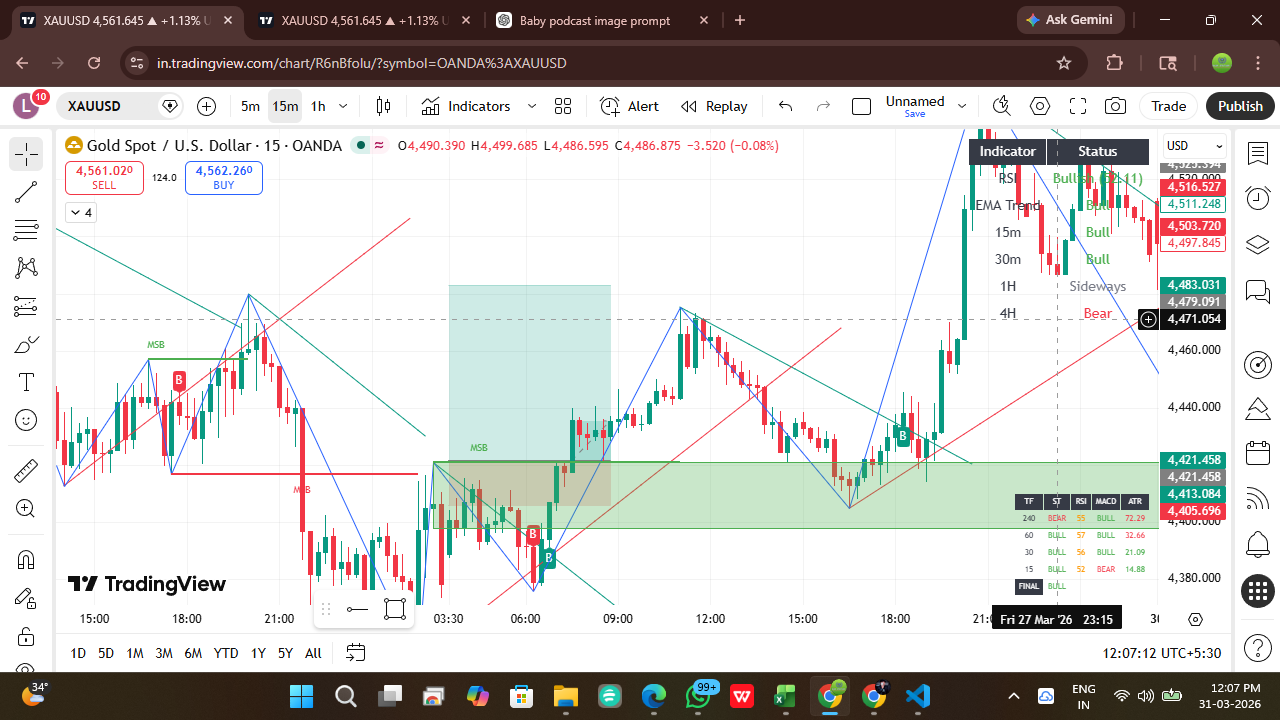Open the candlestick chart type selector
The image size is (1280, 720).
pyautogui.click(x=383, y=106)
